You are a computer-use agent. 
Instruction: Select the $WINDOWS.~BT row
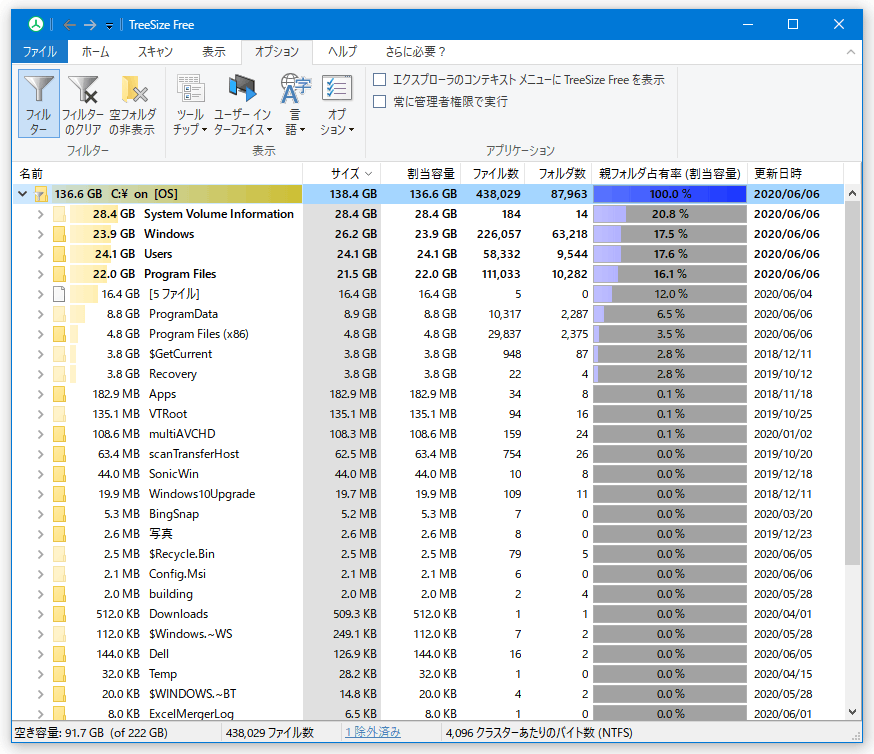coord(427,694)
